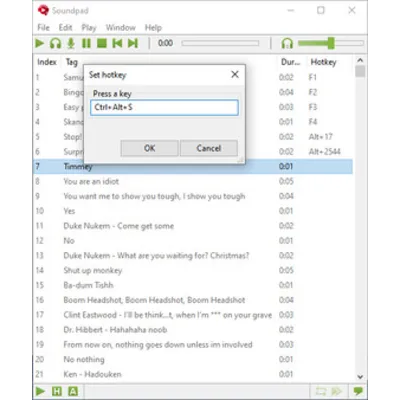Image resolution: width=400 pixels, height=400 pixels.
Task: Select "Duke Nukem - What are you waiting for"
Action: point(193,256)
